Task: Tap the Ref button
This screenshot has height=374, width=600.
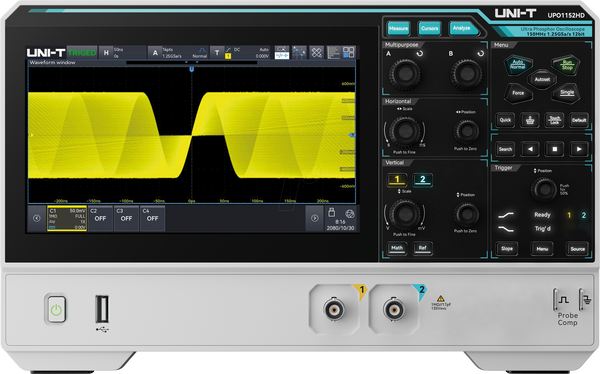Action: click(x=422, y=248)
